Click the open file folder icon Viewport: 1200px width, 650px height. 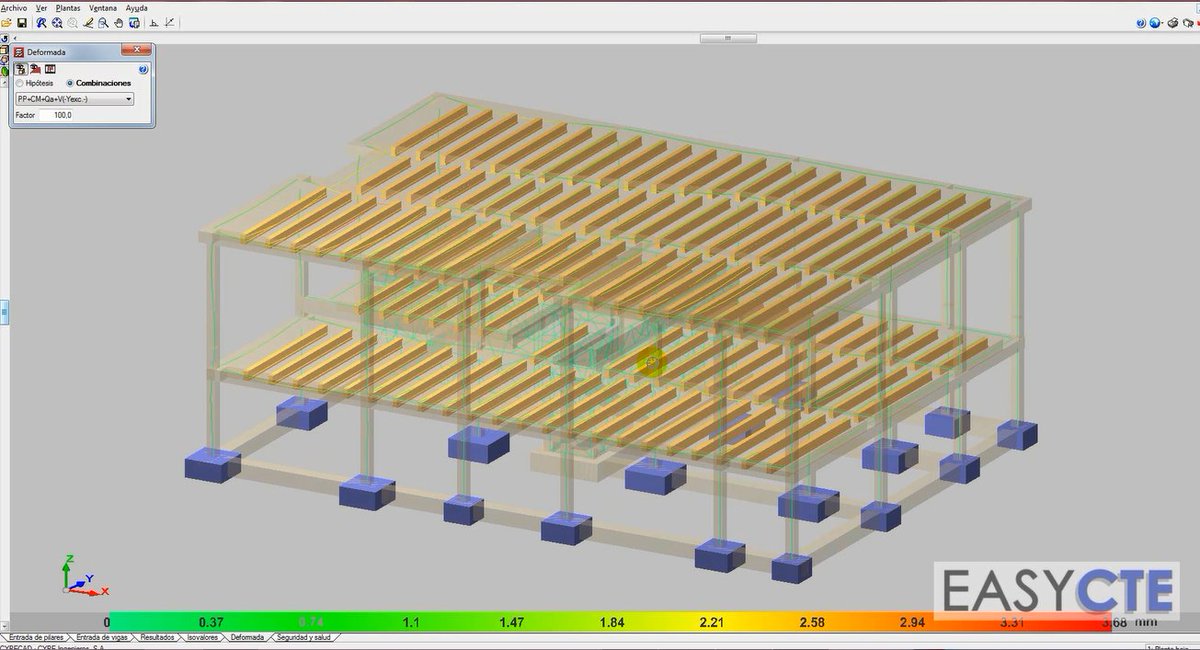(6, 23)
